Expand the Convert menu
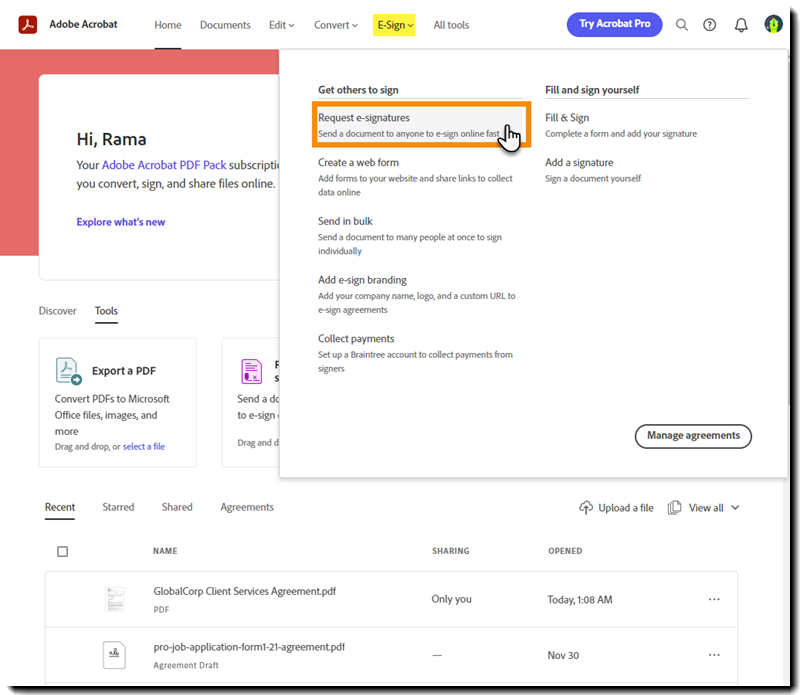Viewport: 800px width, 695px height. point(336,25)
